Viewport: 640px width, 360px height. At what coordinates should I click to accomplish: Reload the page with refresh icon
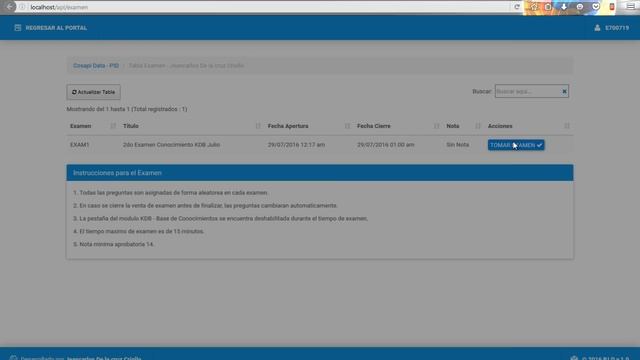517,7
